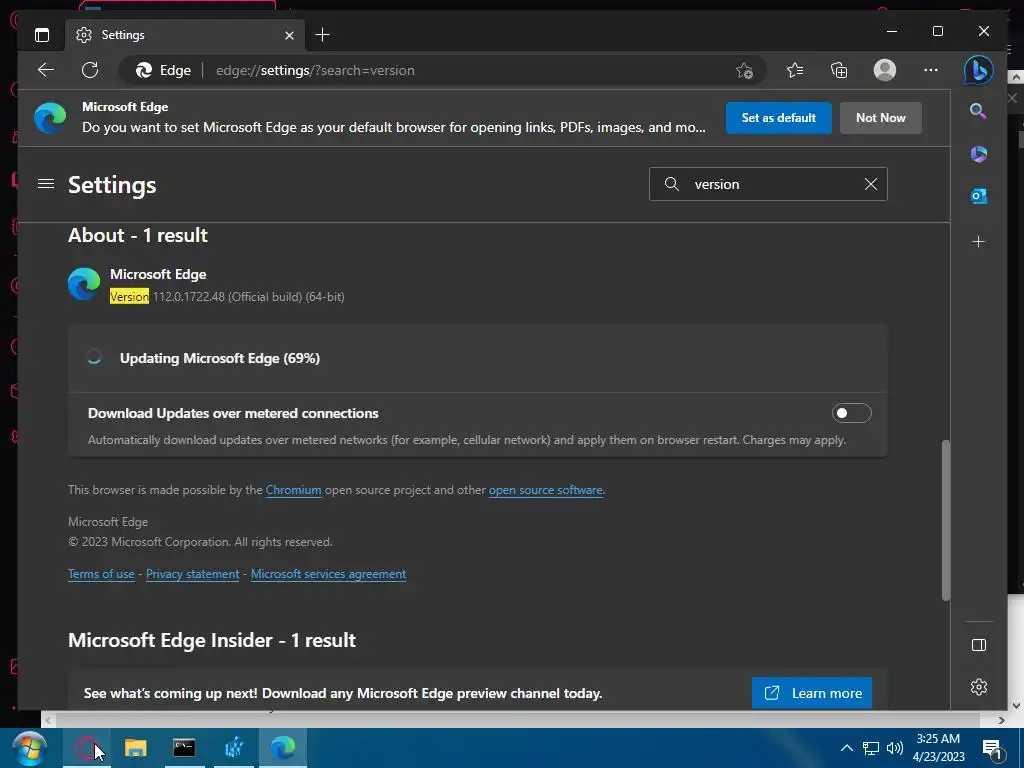Image resolution: width=1024 pixels, height=768 pixels.
Task: Open the Windows Start button
Action: pos(29,748)
